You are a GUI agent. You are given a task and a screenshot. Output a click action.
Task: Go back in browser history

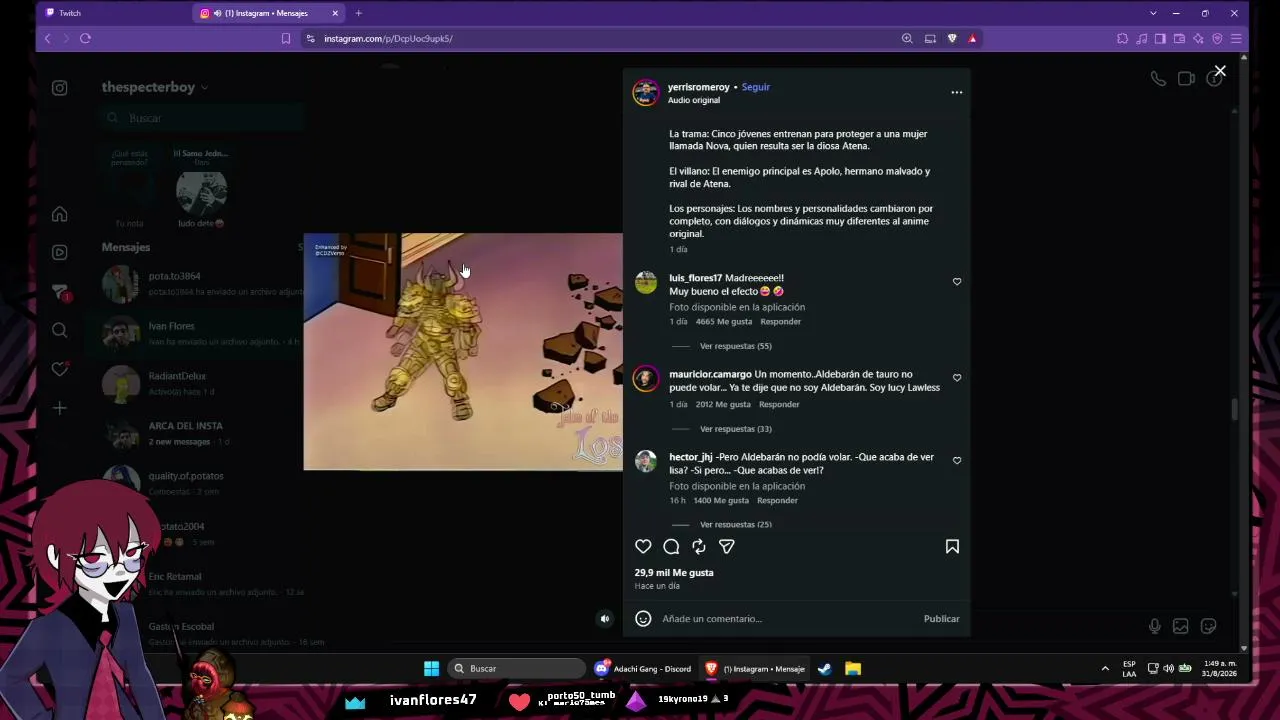point(47,38)
